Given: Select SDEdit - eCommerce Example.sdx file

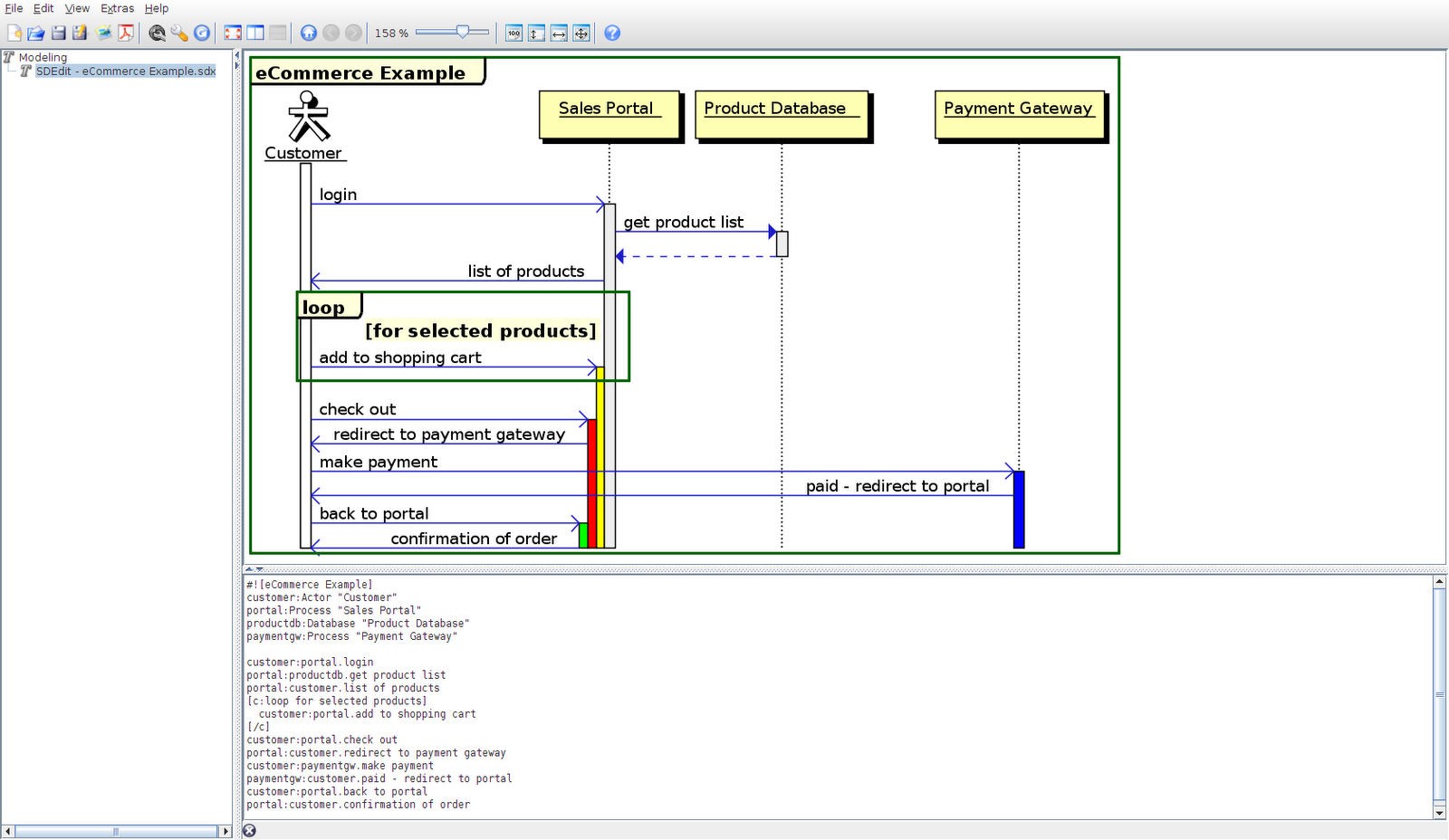Looking at the screenshot, I should point(126,71).
